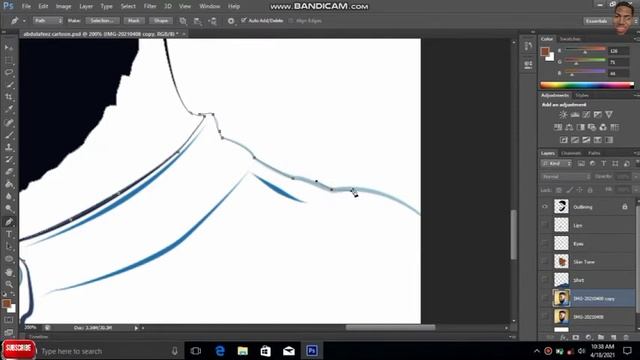The width and height of the screenshot is (640, 360).
Task: Select the active Pen tool
Action: click(9, 222)
